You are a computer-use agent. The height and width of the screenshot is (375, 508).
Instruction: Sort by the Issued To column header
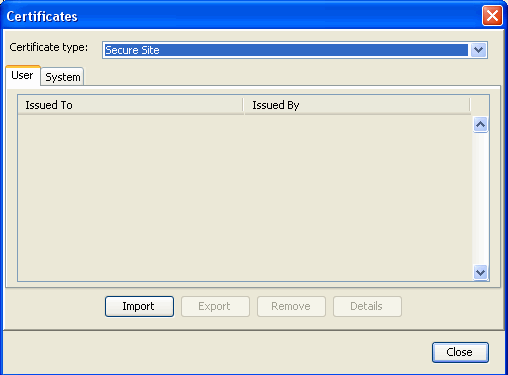point(130,105)
